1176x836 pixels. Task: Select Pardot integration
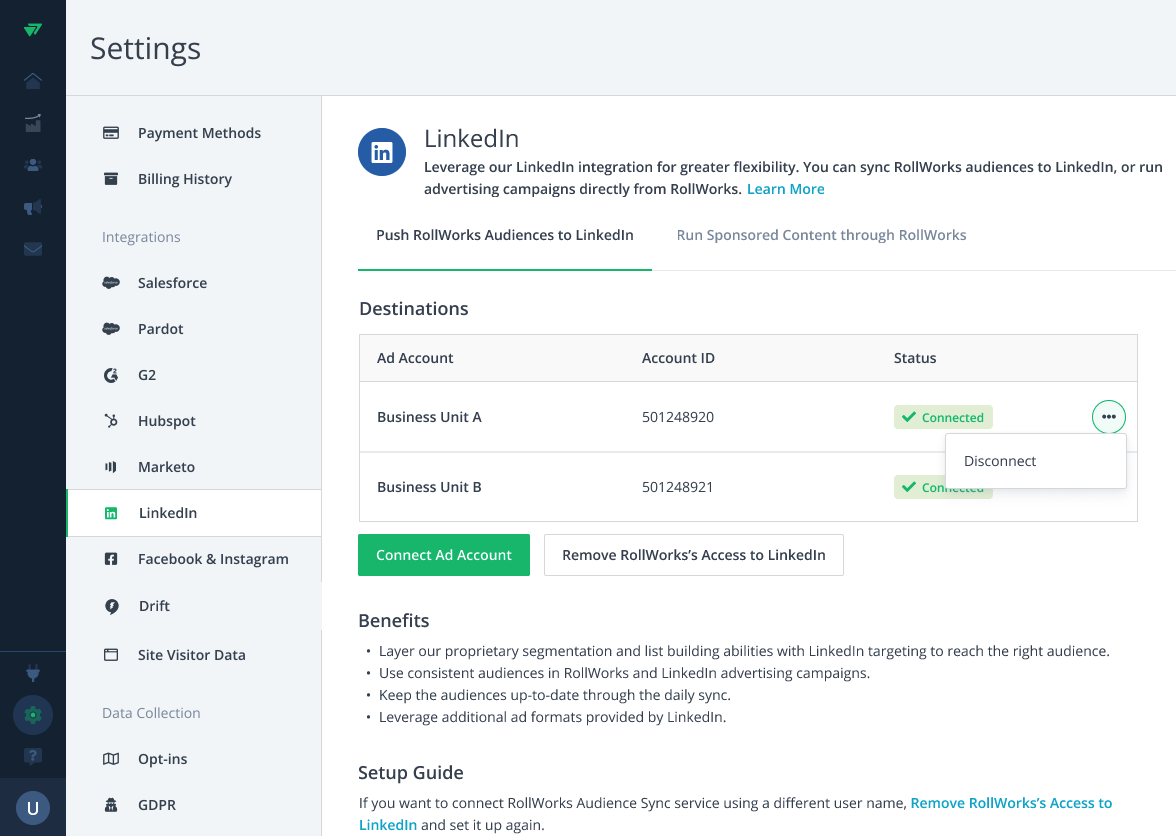pos(160,328)
